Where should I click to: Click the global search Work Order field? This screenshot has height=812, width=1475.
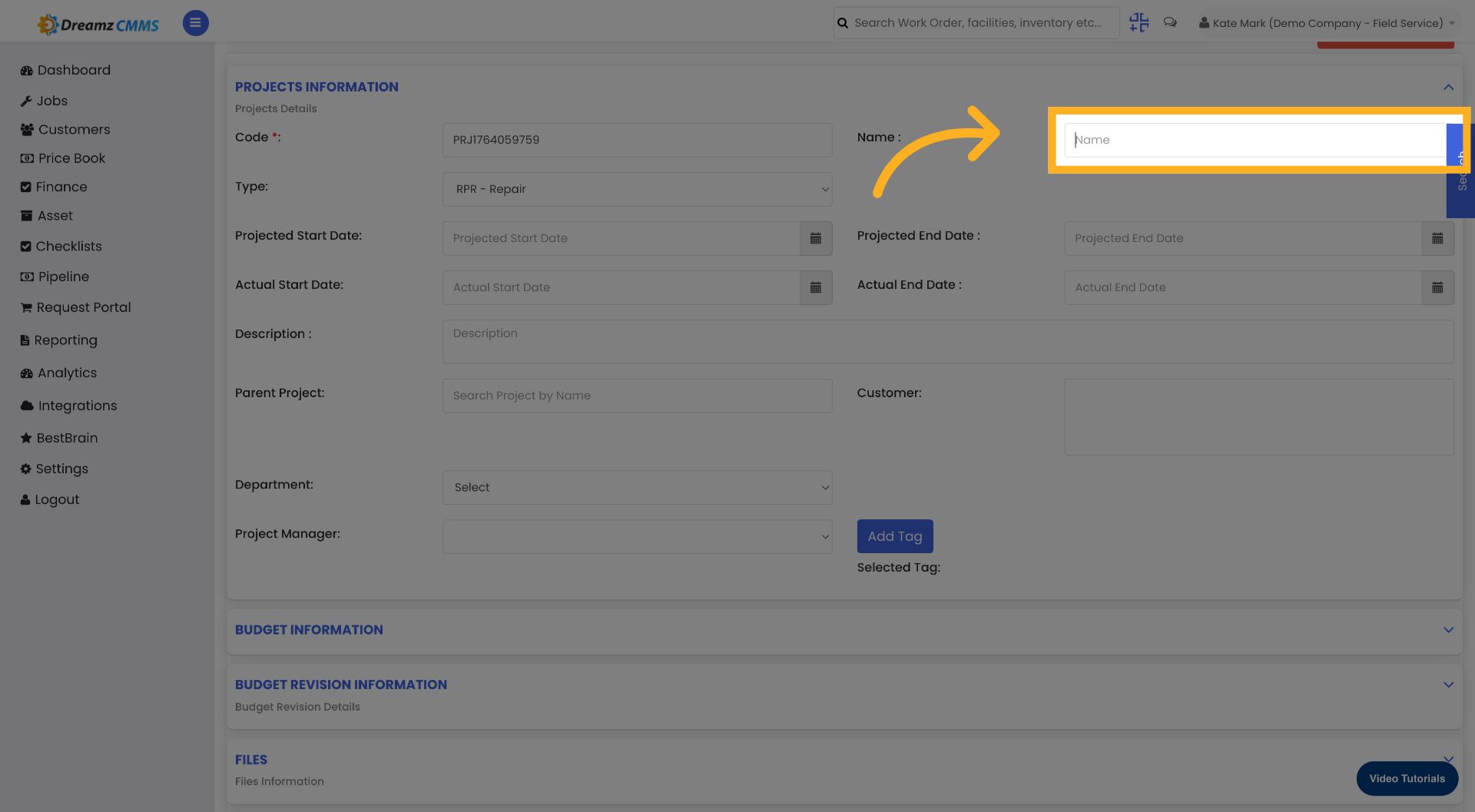(x=976, y=23)
